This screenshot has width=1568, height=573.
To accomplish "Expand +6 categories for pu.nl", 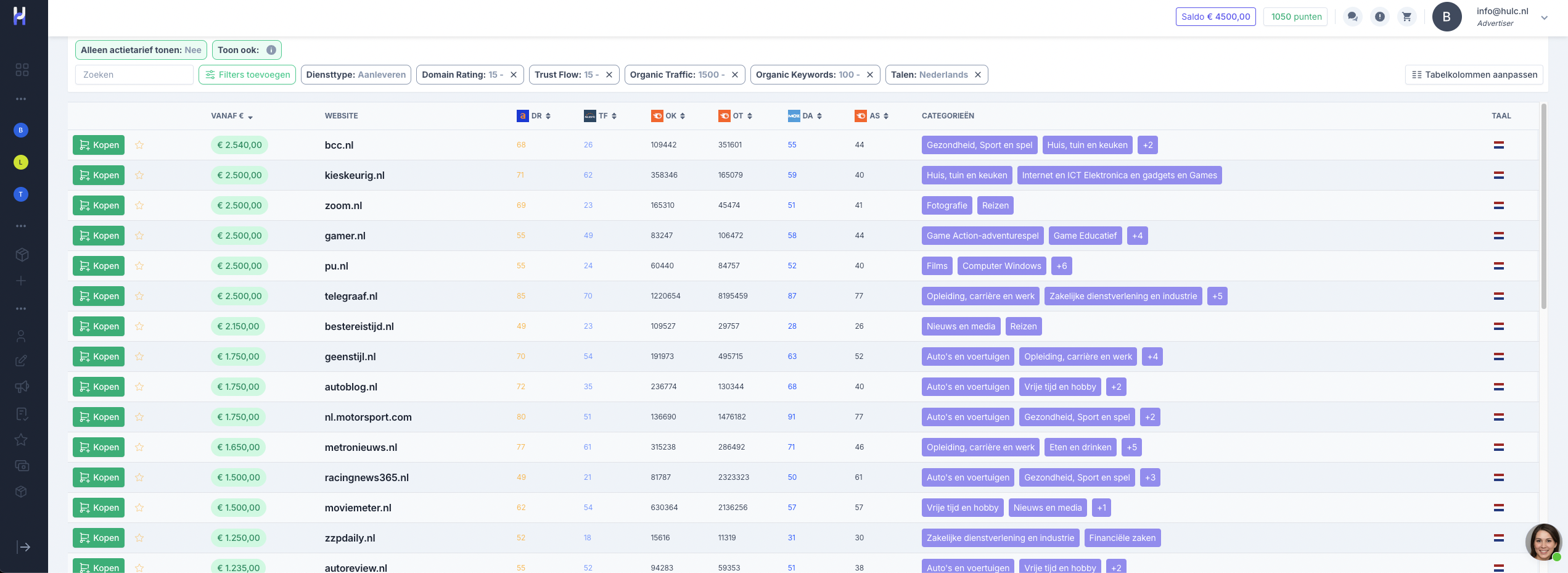I will click(x=1062, y=266).
